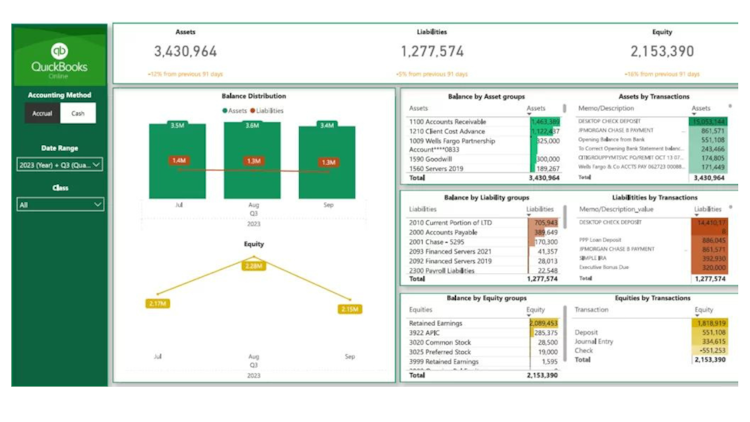Click the Balance by Asset groups title

click(486, 97)
